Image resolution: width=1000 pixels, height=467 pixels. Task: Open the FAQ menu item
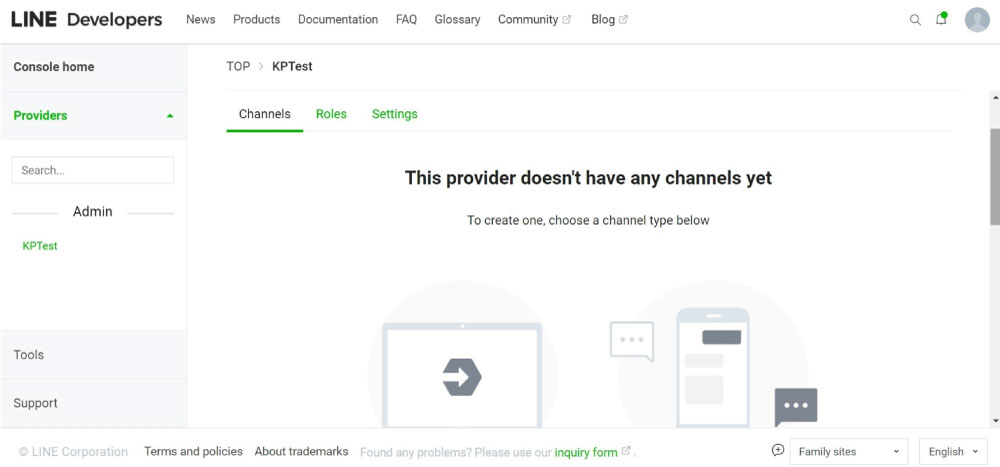(x=406, y=20)
